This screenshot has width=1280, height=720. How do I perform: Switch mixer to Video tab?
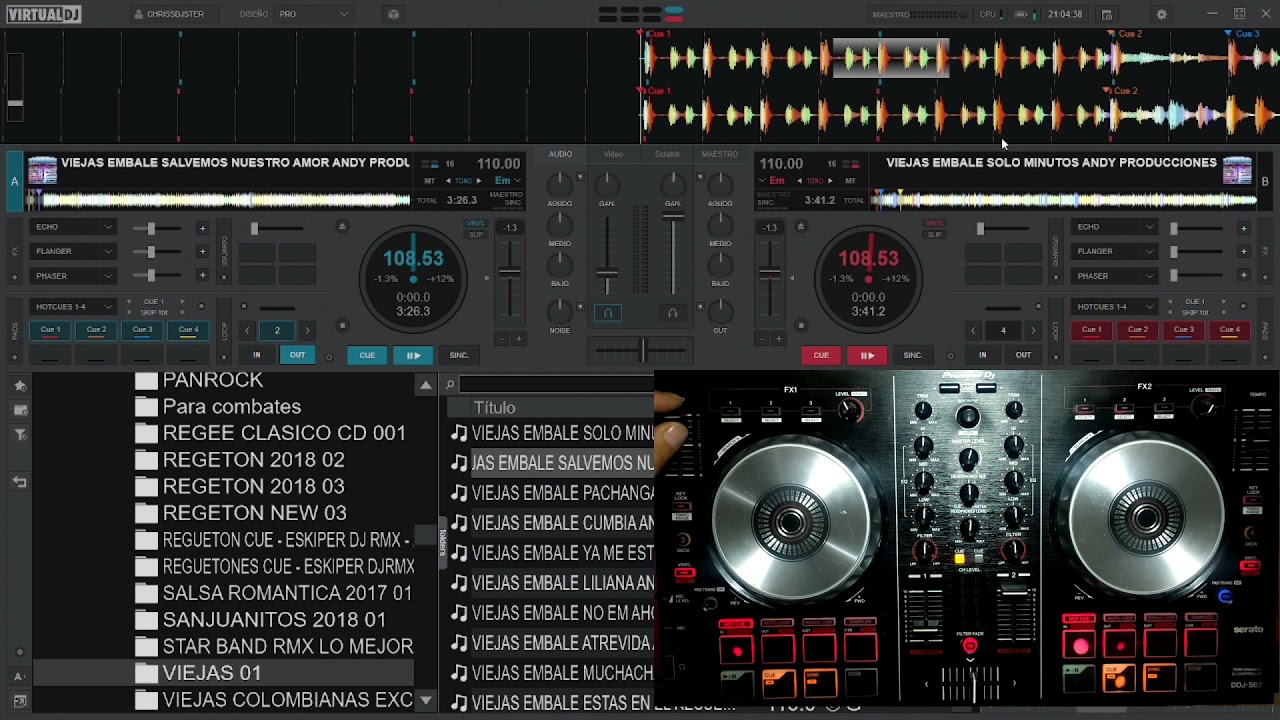(613, 154)
